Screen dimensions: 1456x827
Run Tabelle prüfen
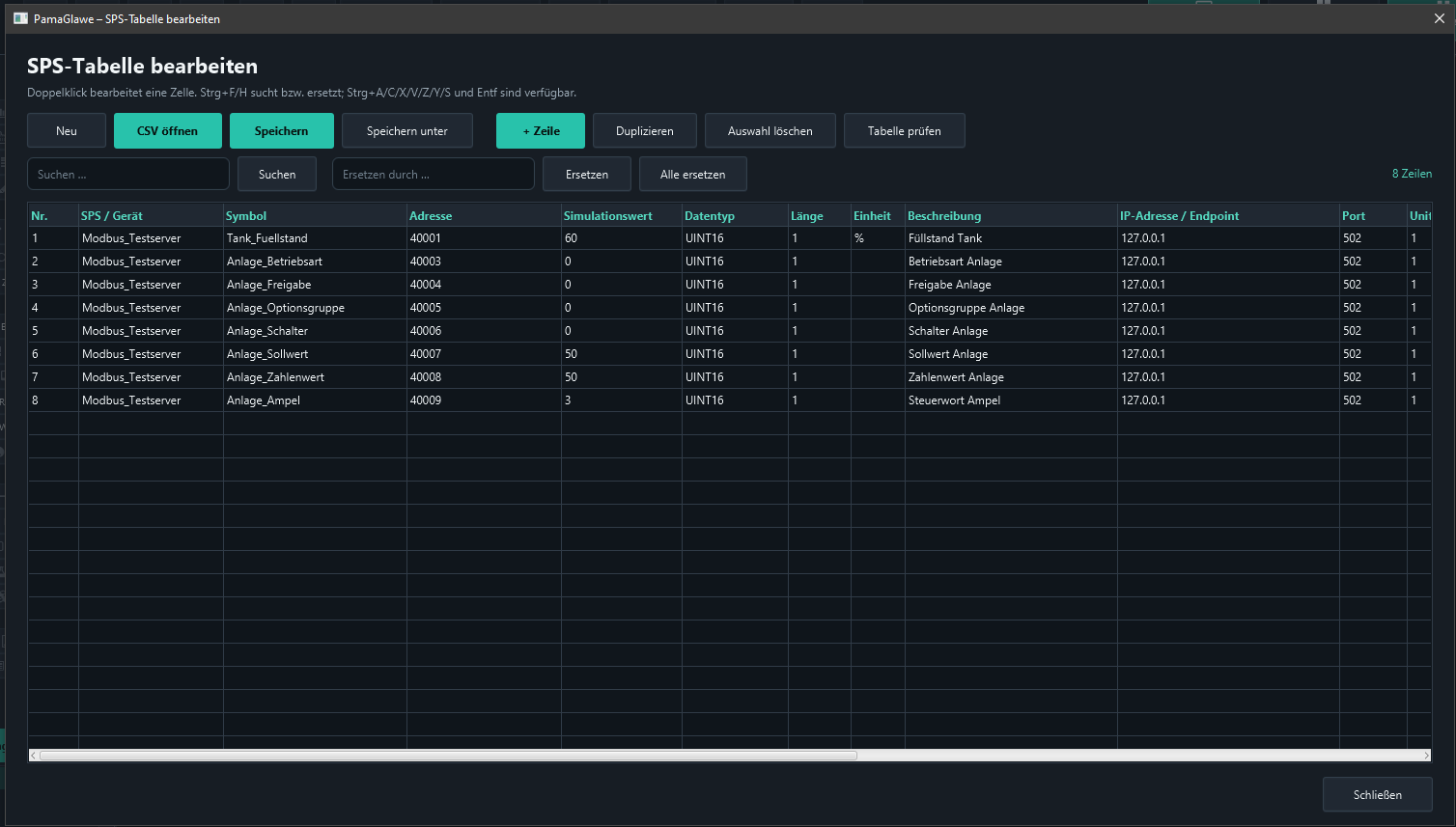[x=905, y=131]
